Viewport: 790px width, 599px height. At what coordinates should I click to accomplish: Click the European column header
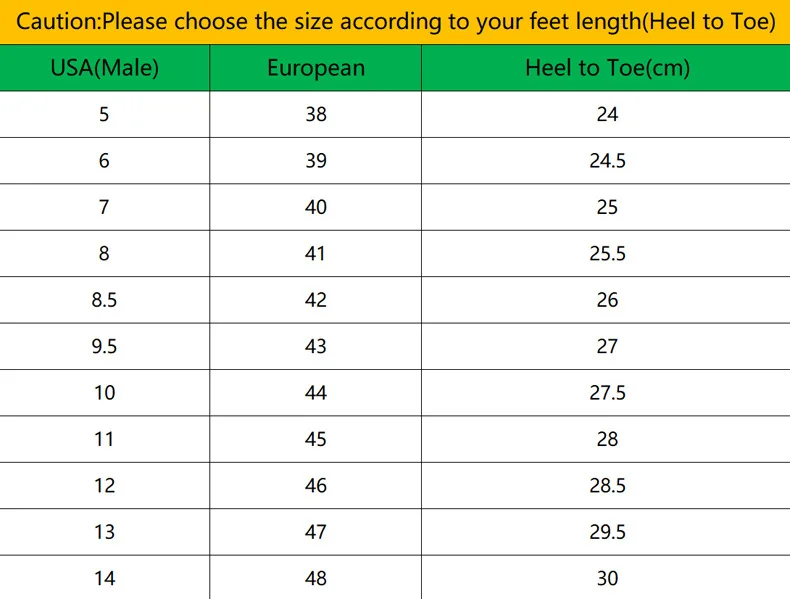[316, 68]
